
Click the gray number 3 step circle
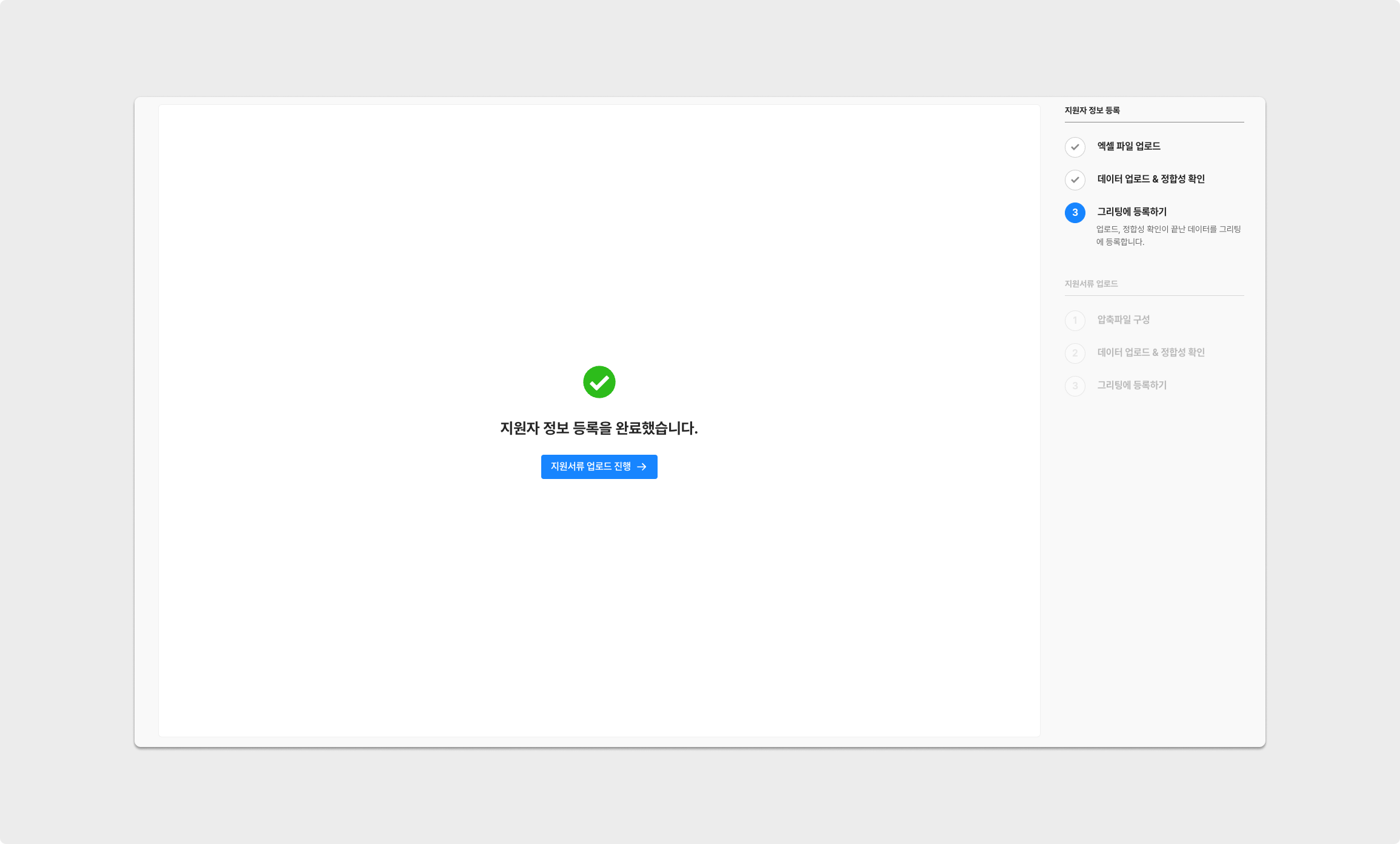1075,386
